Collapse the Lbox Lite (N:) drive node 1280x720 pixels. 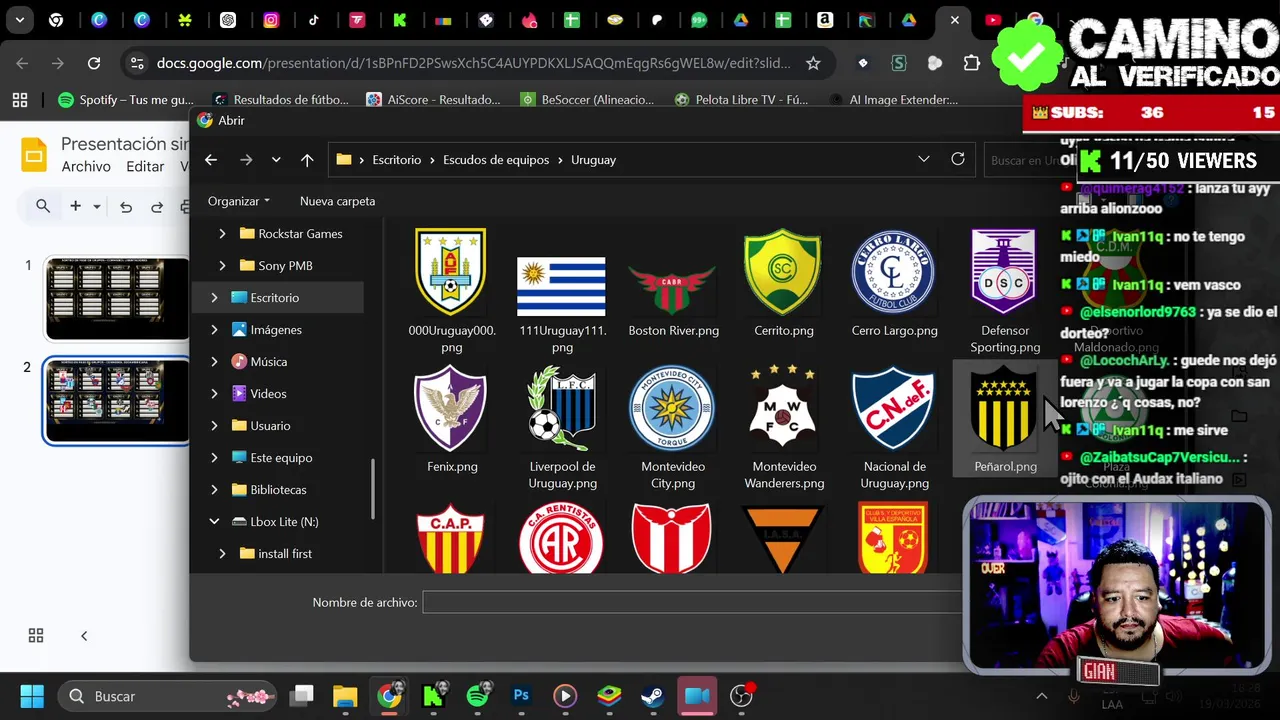(x=214, y=522)
